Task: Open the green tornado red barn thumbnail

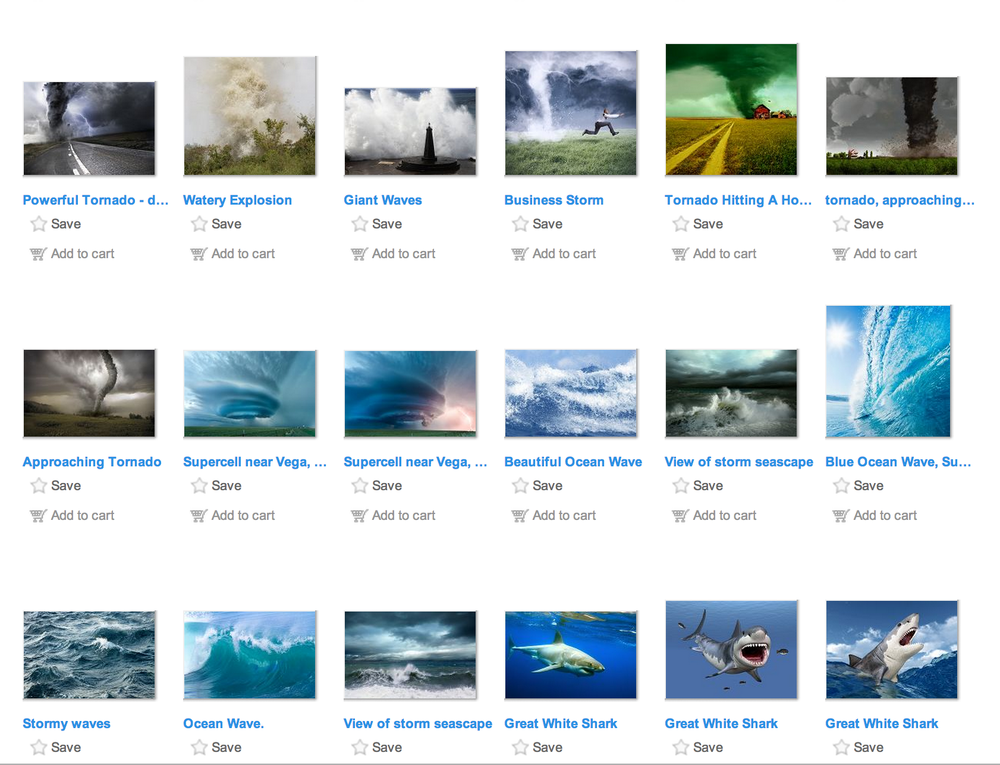Action: [732, 109]
